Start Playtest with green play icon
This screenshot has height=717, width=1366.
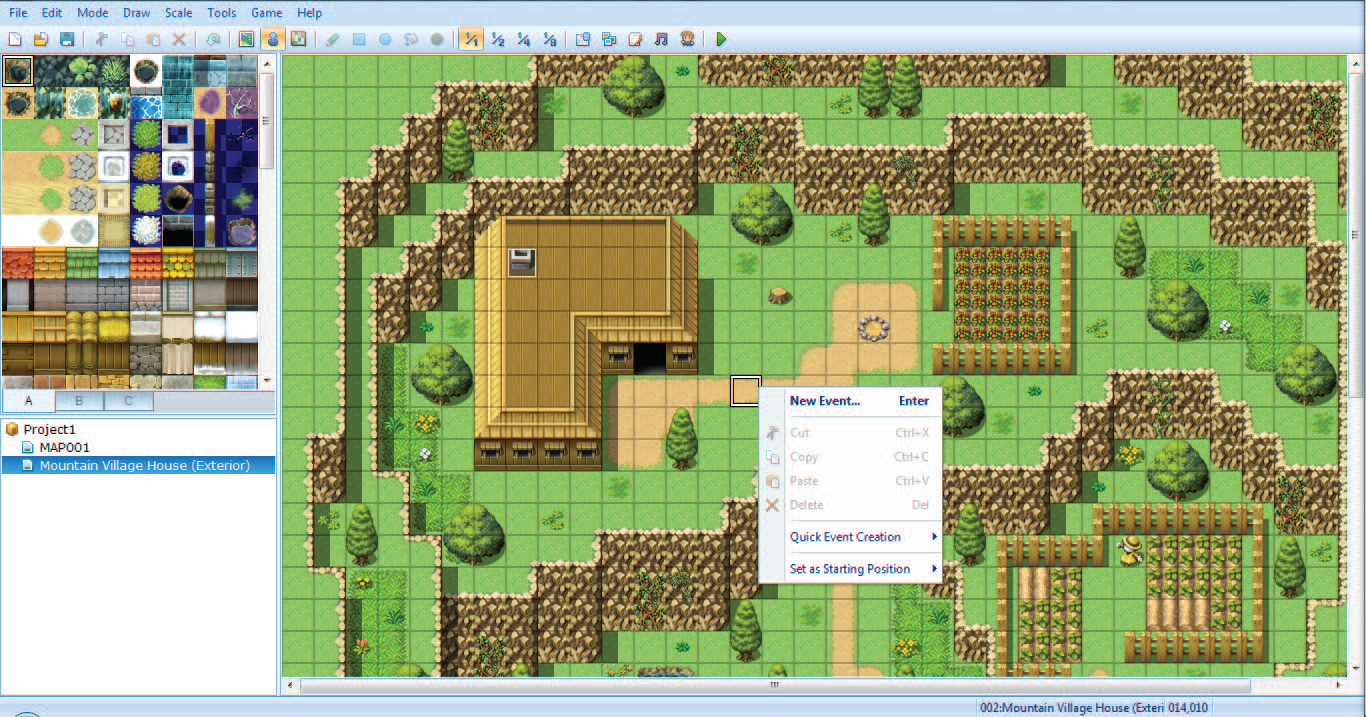tap(721, 40)
